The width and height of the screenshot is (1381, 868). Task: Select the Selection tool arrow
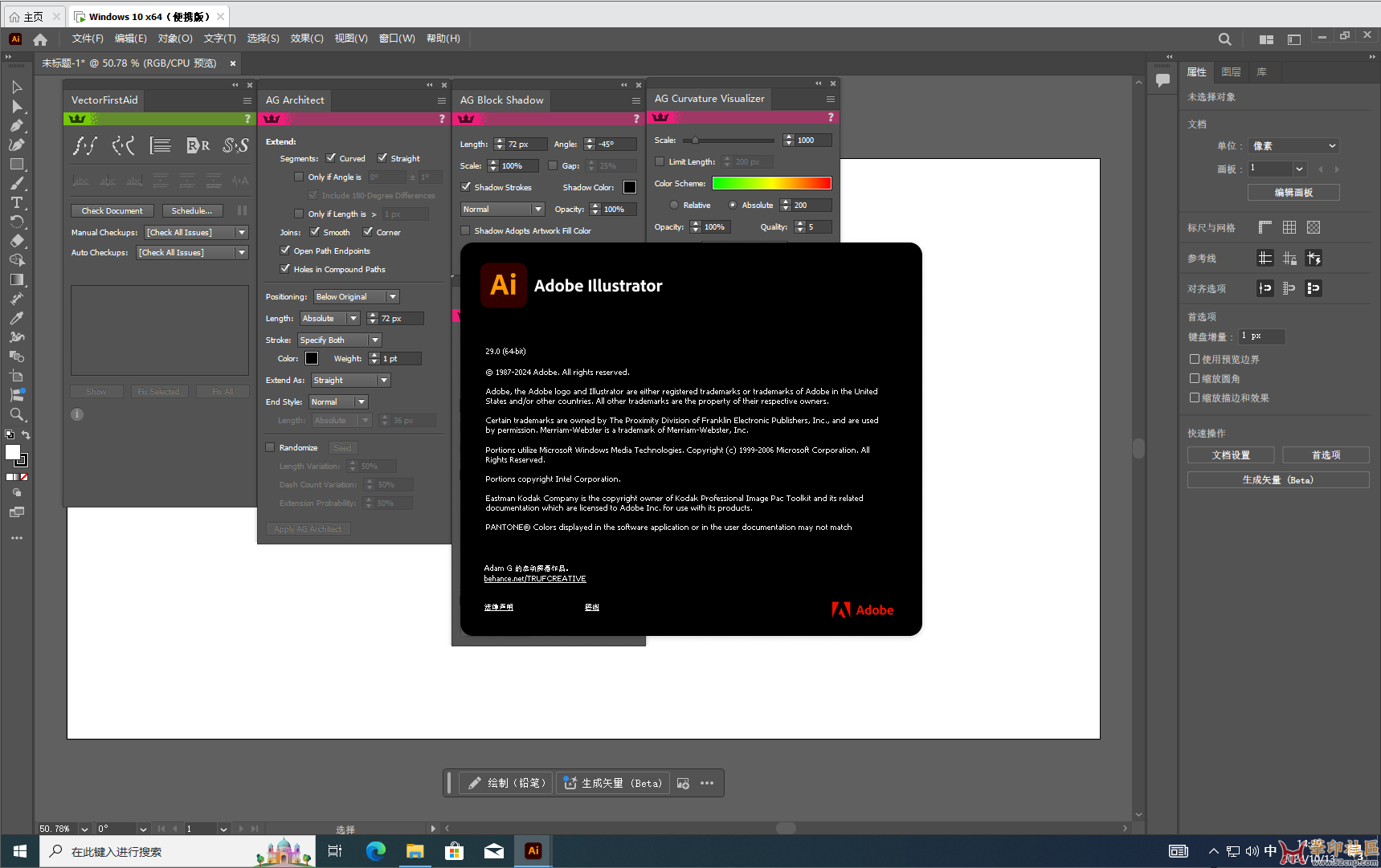(x=17, y=87)
